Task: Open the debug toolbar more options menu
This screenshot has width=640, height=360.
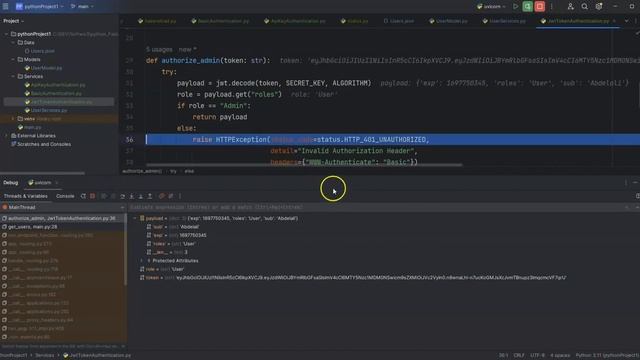Action: click(x=180, y=196)
